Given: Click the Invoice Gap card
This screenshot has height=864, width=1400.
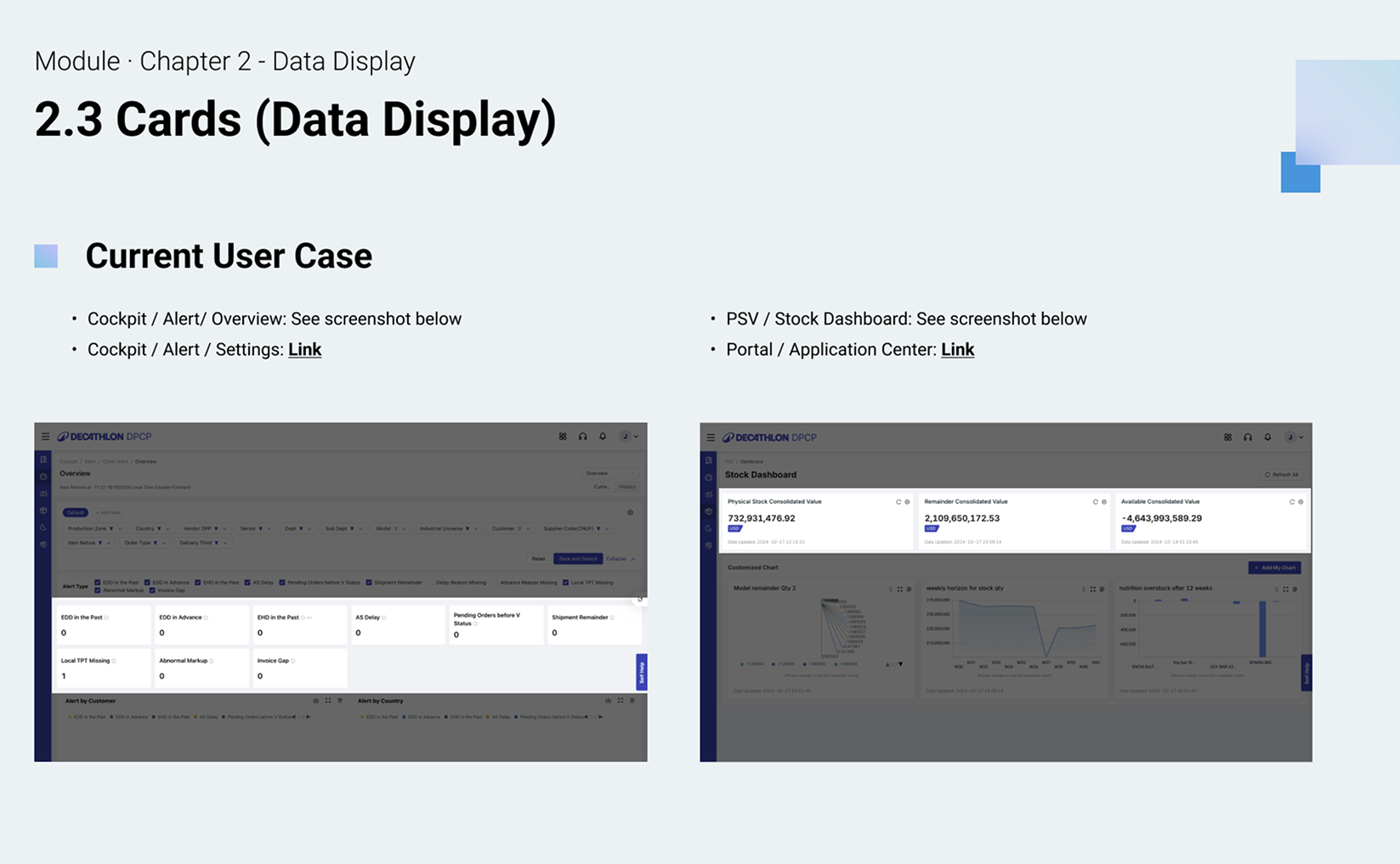Looking at the screenshot, I should [299, 669].
